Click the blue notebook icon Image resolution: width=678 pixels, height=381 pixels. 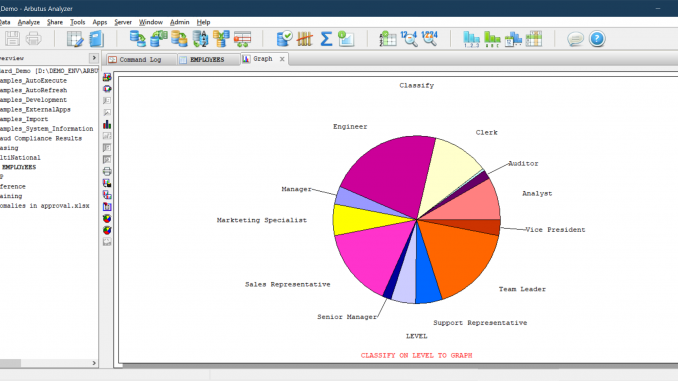tap(96, 39)
